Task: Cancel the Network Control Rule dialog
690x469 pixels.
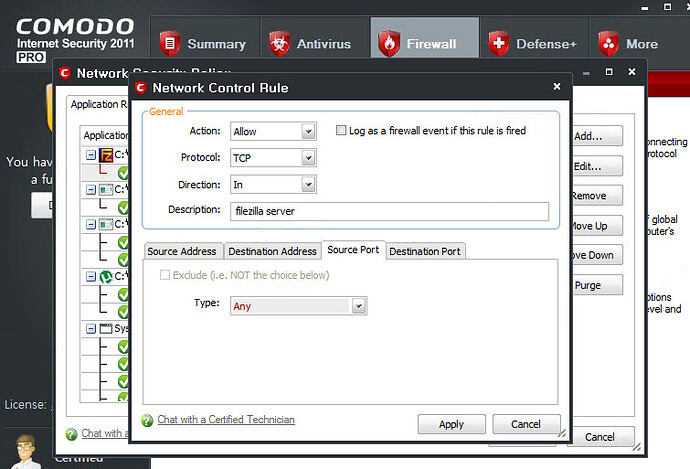Action: tap(526, 424)
